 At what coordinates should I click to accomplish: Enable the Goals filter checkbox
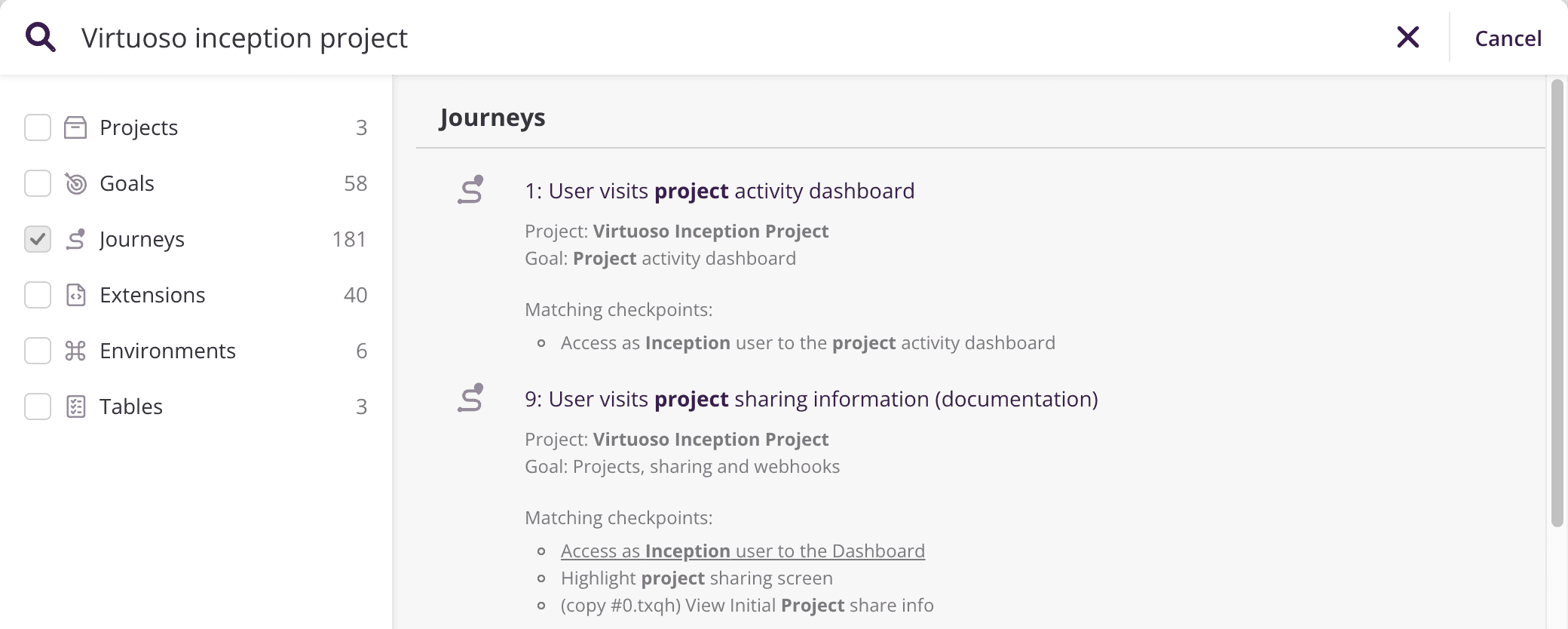tap(38, 183)
